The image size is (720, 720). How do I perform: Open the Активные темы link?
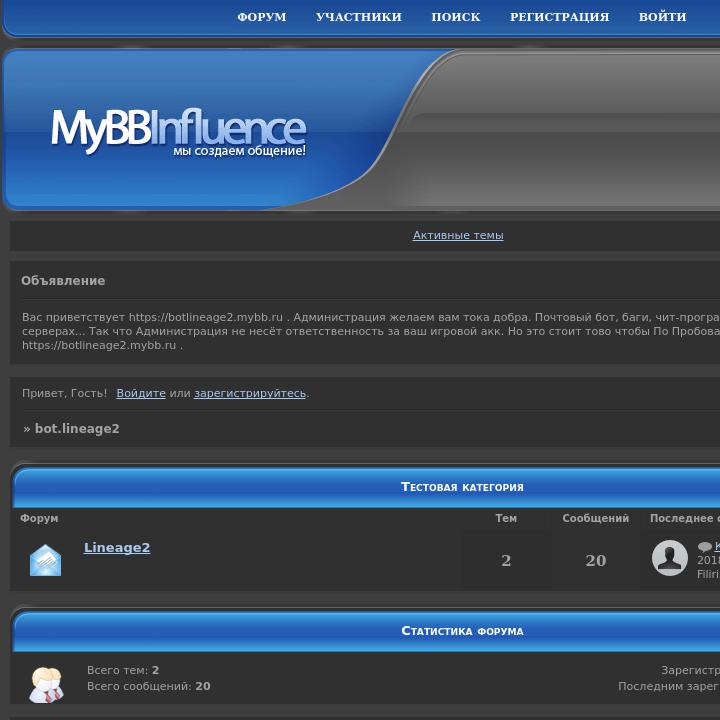(x=458, y=235)
